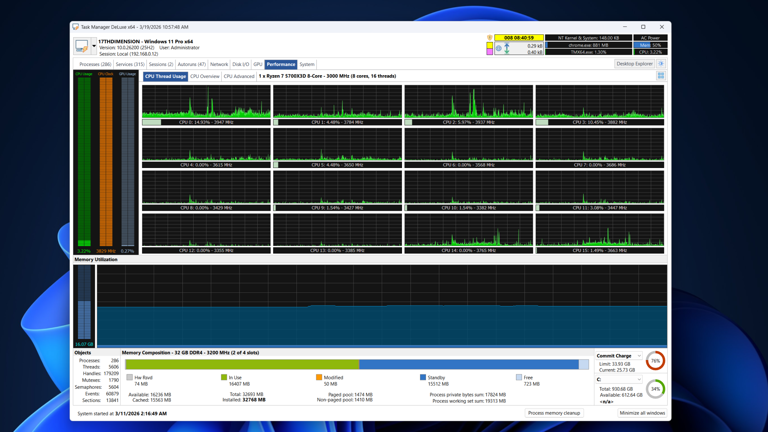768x432 pixels.
Task: Click the green CPU Usage vertical meter
Action: tap(84, 162)
